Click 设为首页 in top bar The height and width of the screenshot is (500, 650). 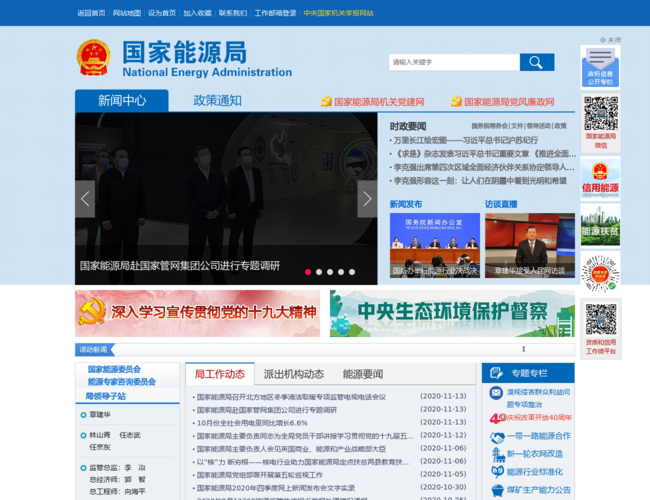pyautogui.click(x=162, y=13)
